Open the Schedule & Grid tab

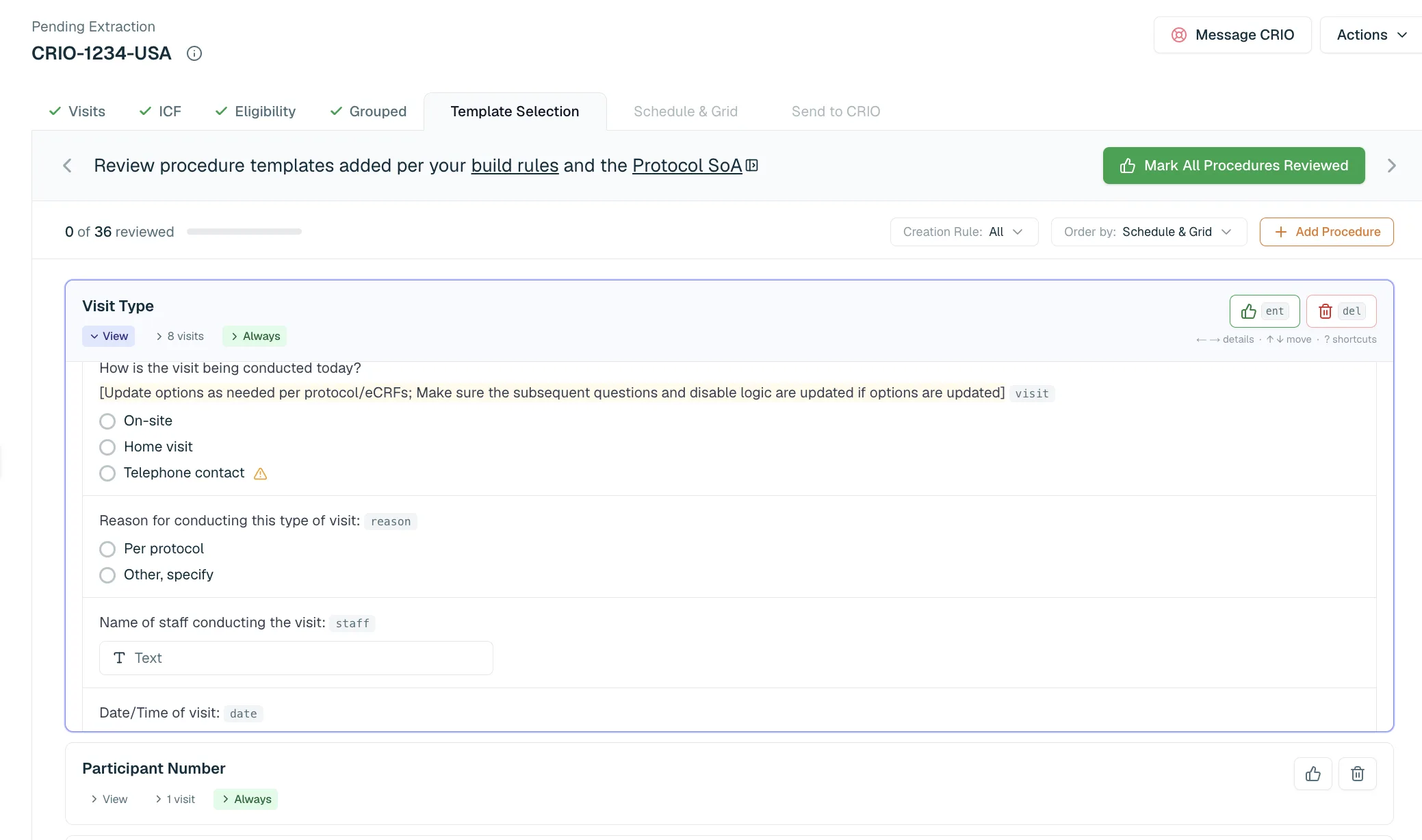pos(686,111)
